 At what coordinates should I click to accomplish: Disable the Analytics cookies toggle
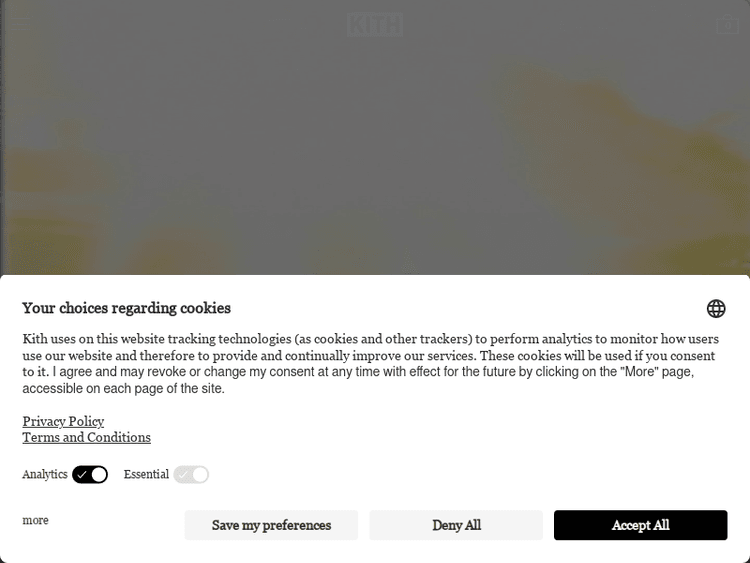click(90, 475)
